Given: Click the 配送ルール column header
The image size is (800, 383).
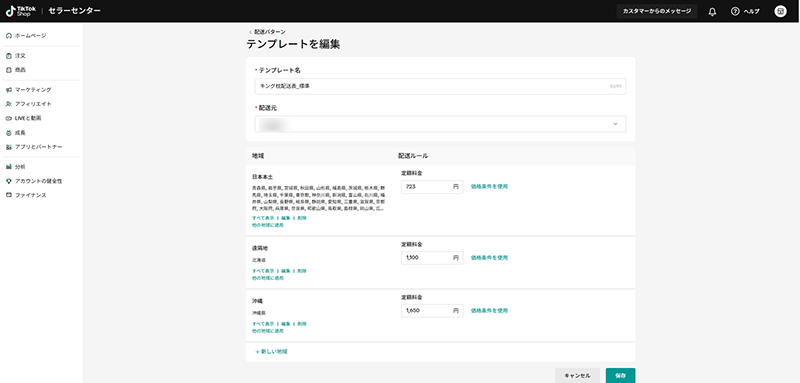Looking at the screenshot, I should point(413,156).
